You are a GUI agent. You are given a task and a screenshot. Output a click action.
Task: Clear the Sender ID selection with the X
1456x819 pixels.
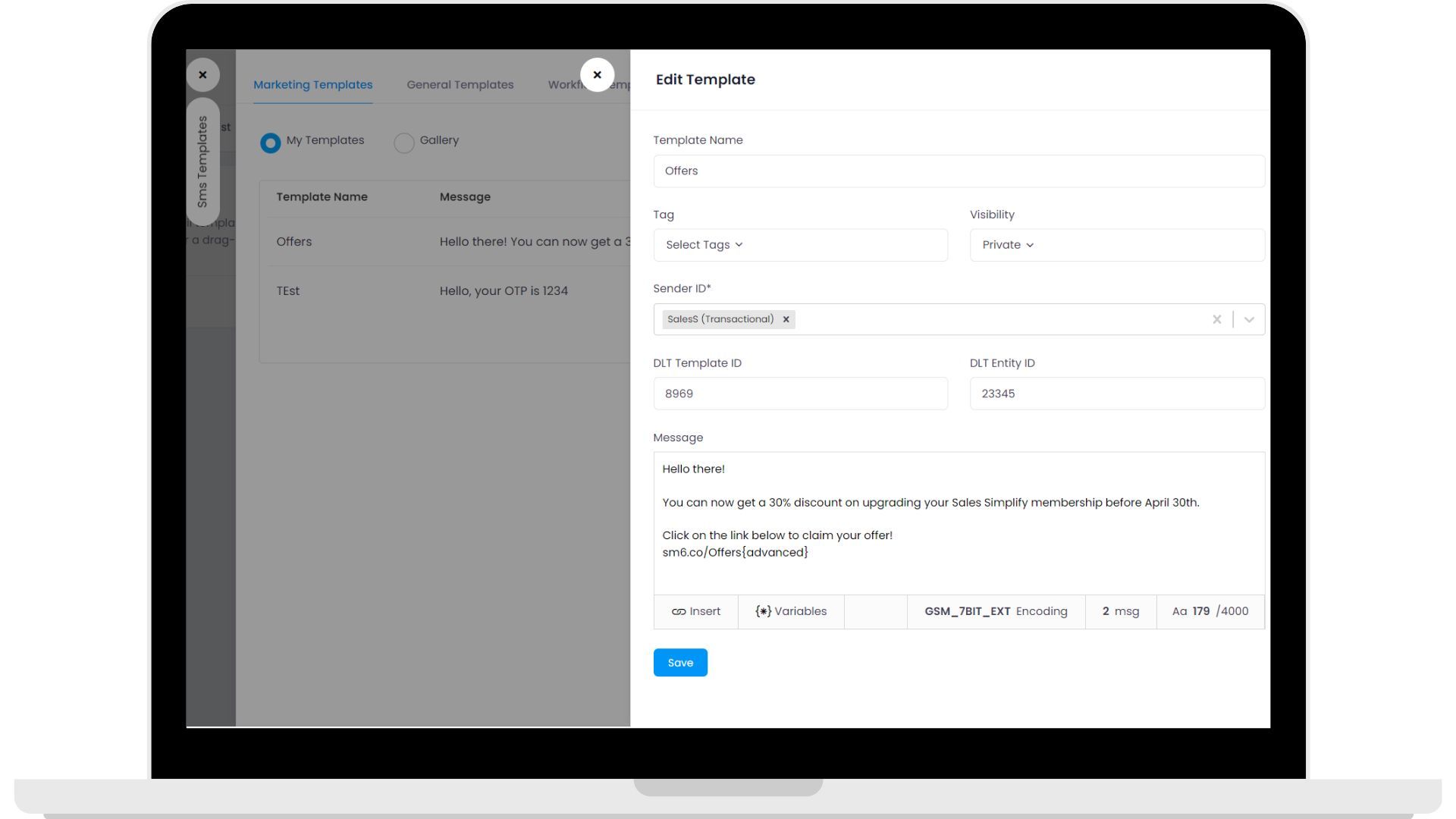click(1217, 319)
